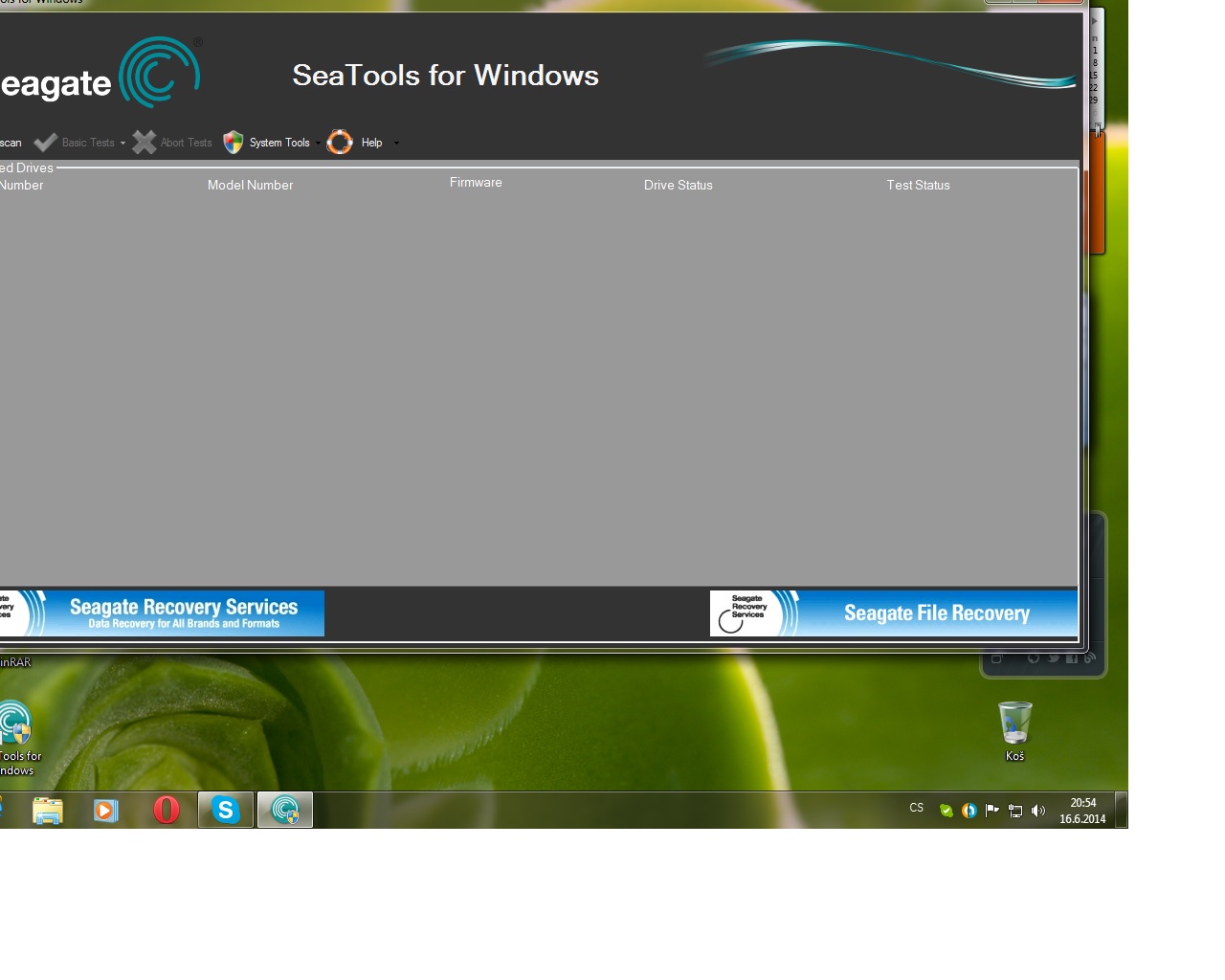
Task: Click the Firmware column header
Action: tap(476, 182)
